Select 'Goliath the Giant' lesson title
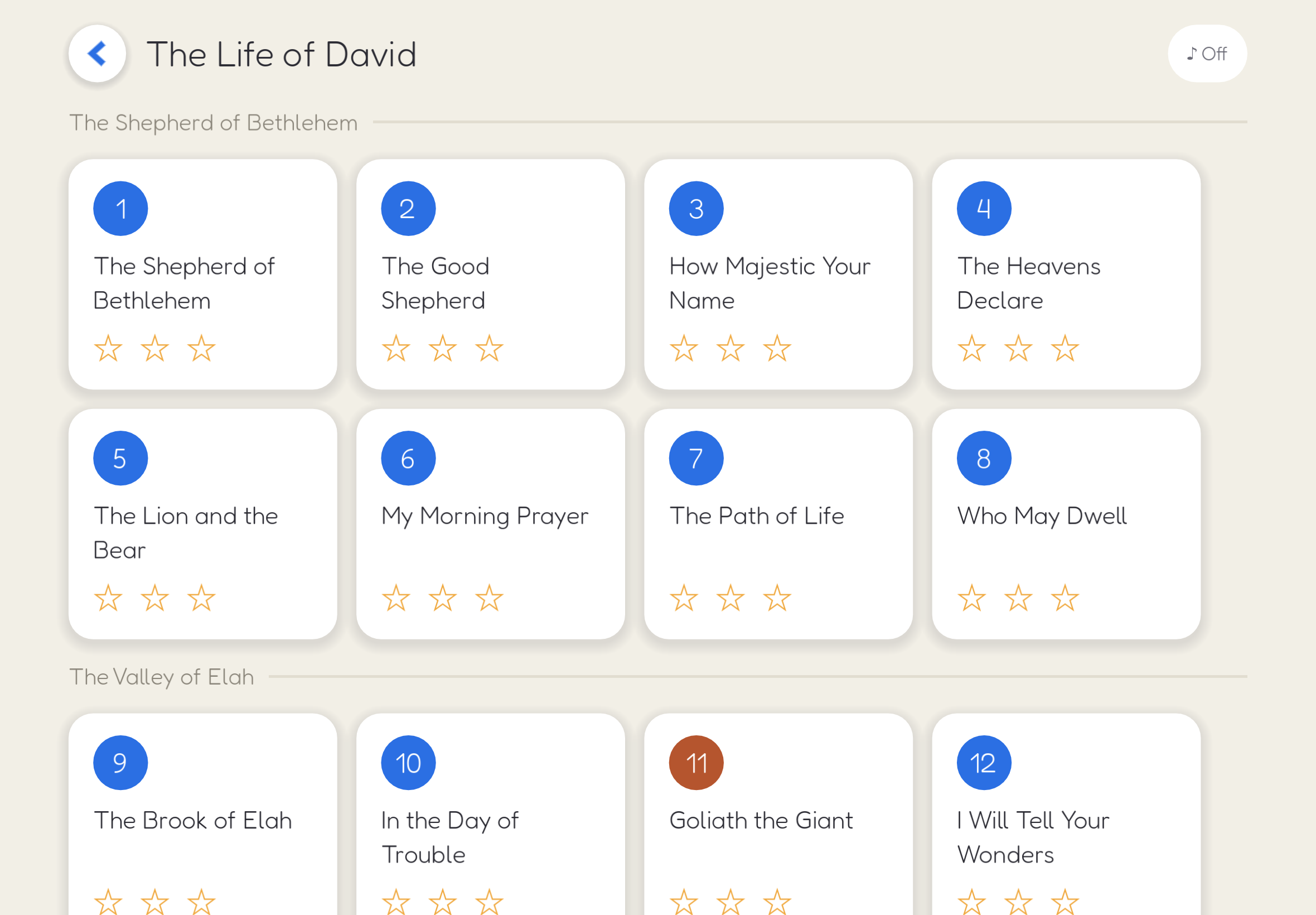1316x915 pixels. [x=761, y=820]
